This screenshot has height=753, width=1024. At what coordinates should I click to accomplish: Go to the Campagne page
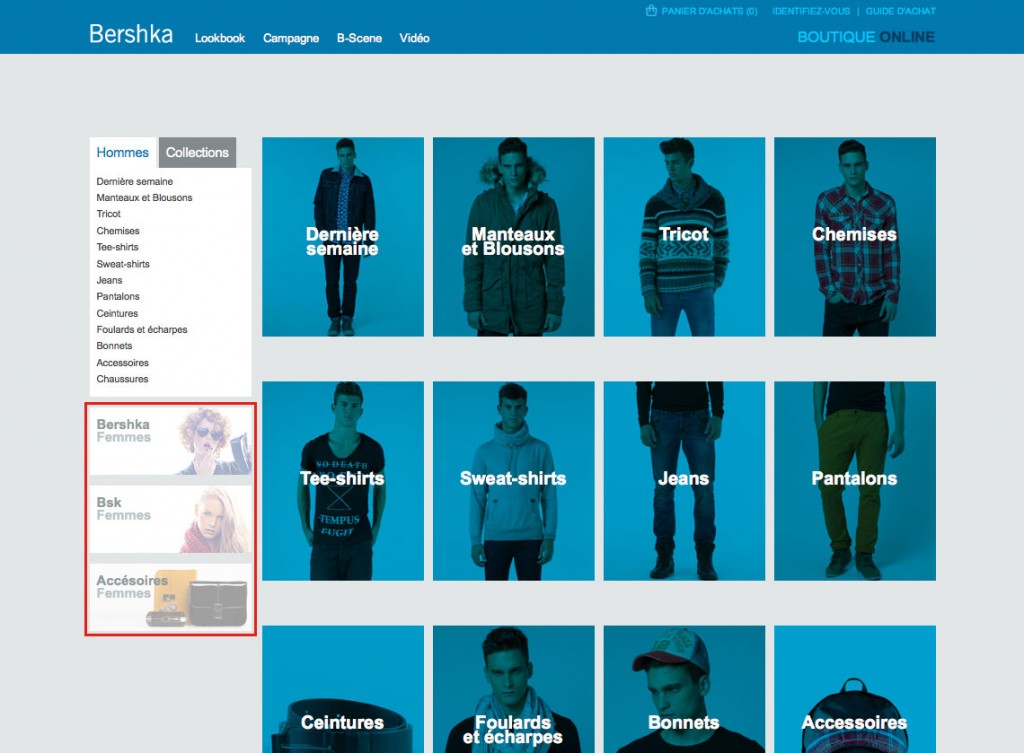click(291, 38)
